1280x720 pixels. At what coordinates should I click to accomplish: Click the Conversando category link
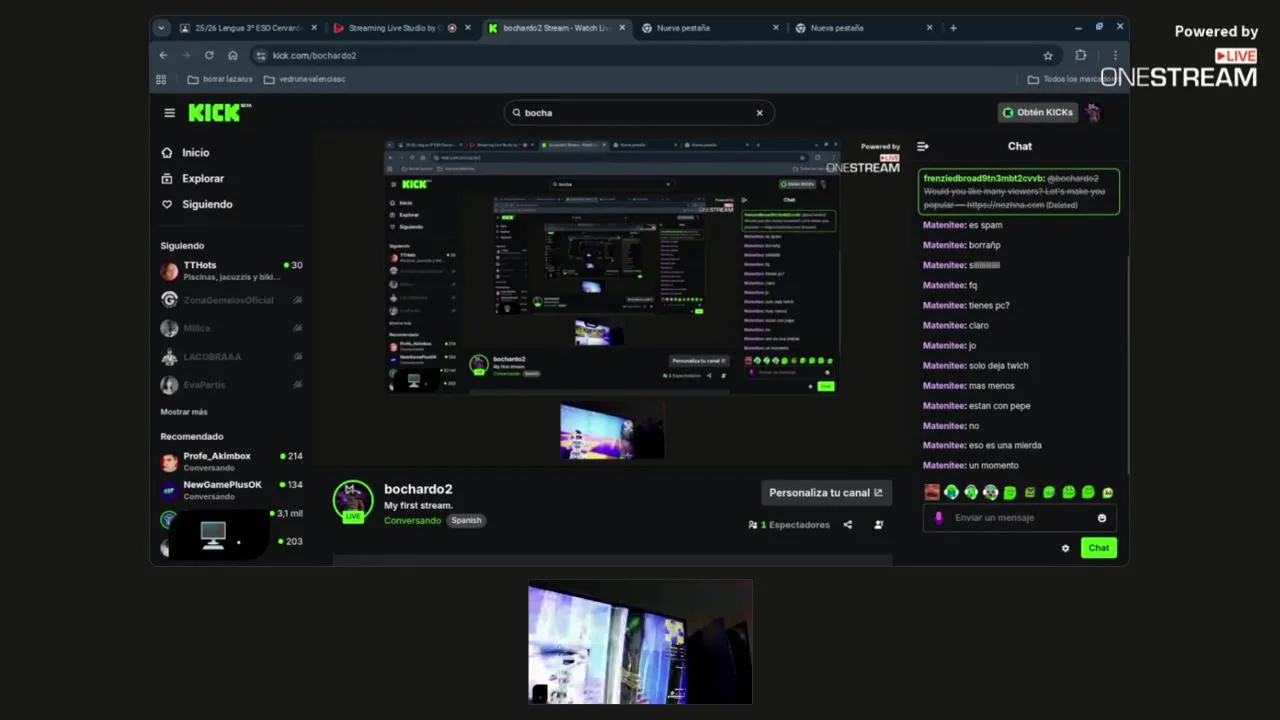pyautogui.click(x=412, y=521)
